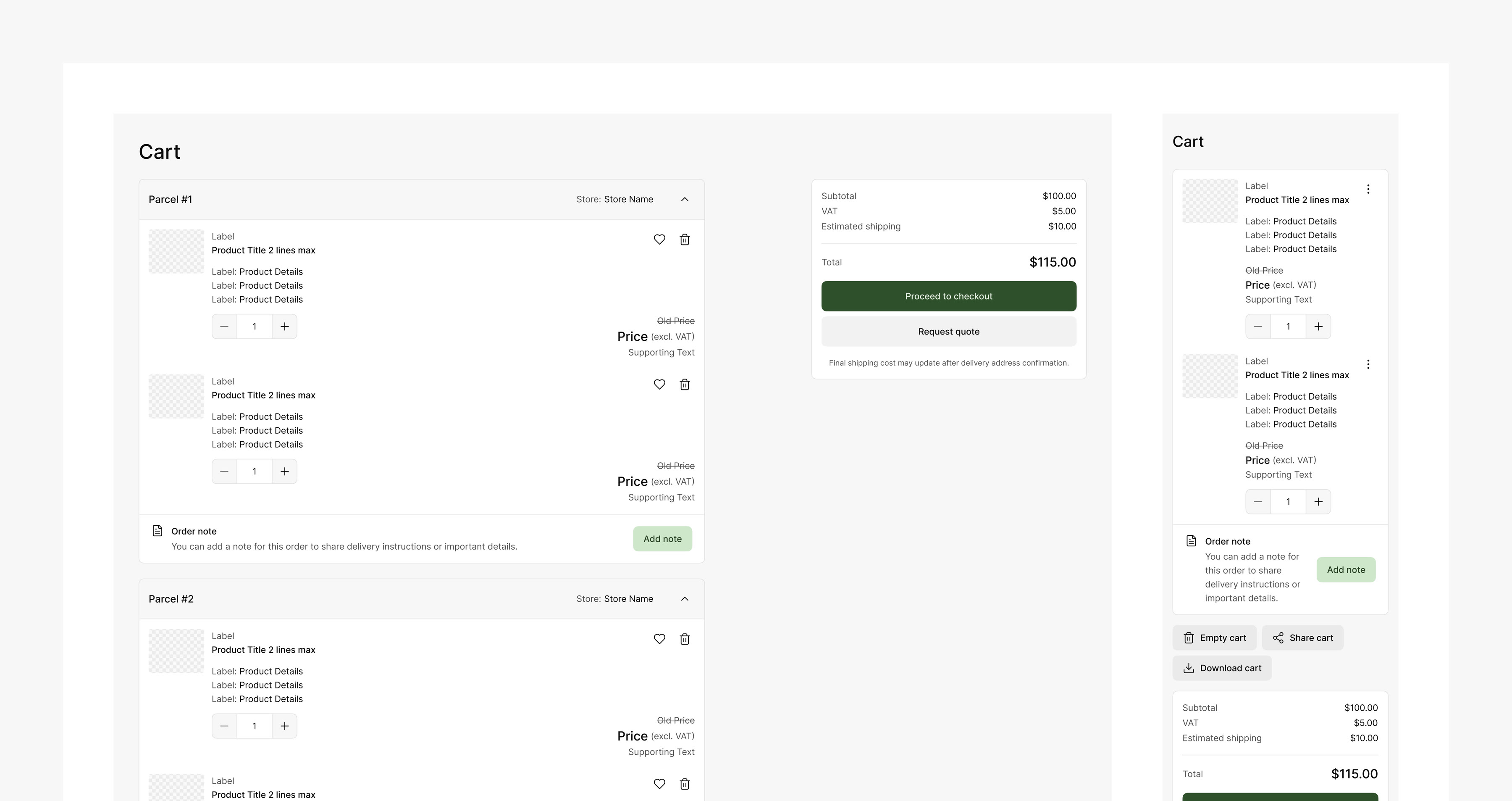Add note in the mobile cart panel
This screenshot has height=801, width=1512.
pos(1346,569)
